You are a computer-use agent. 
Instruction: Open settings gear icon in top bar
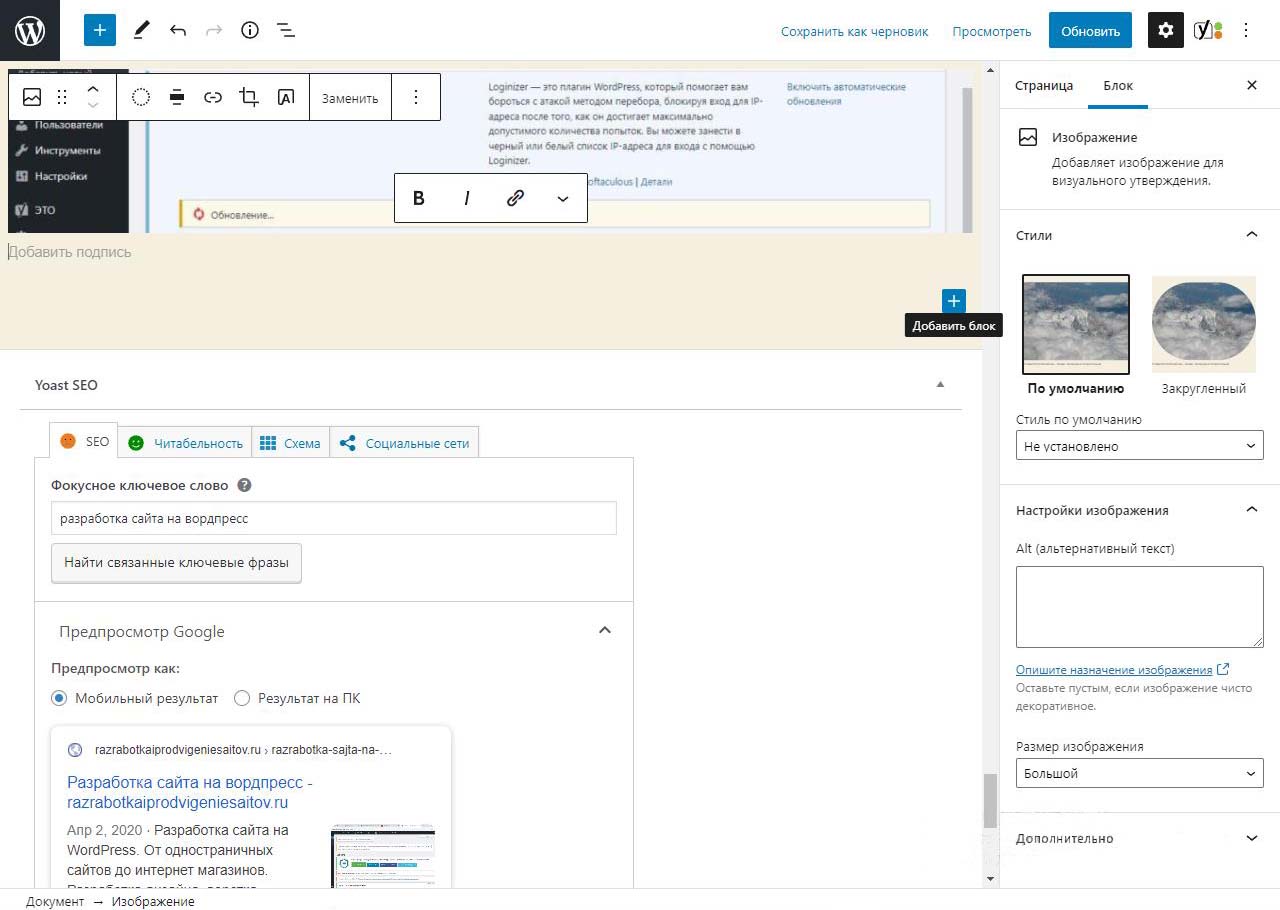[1165, 30]
